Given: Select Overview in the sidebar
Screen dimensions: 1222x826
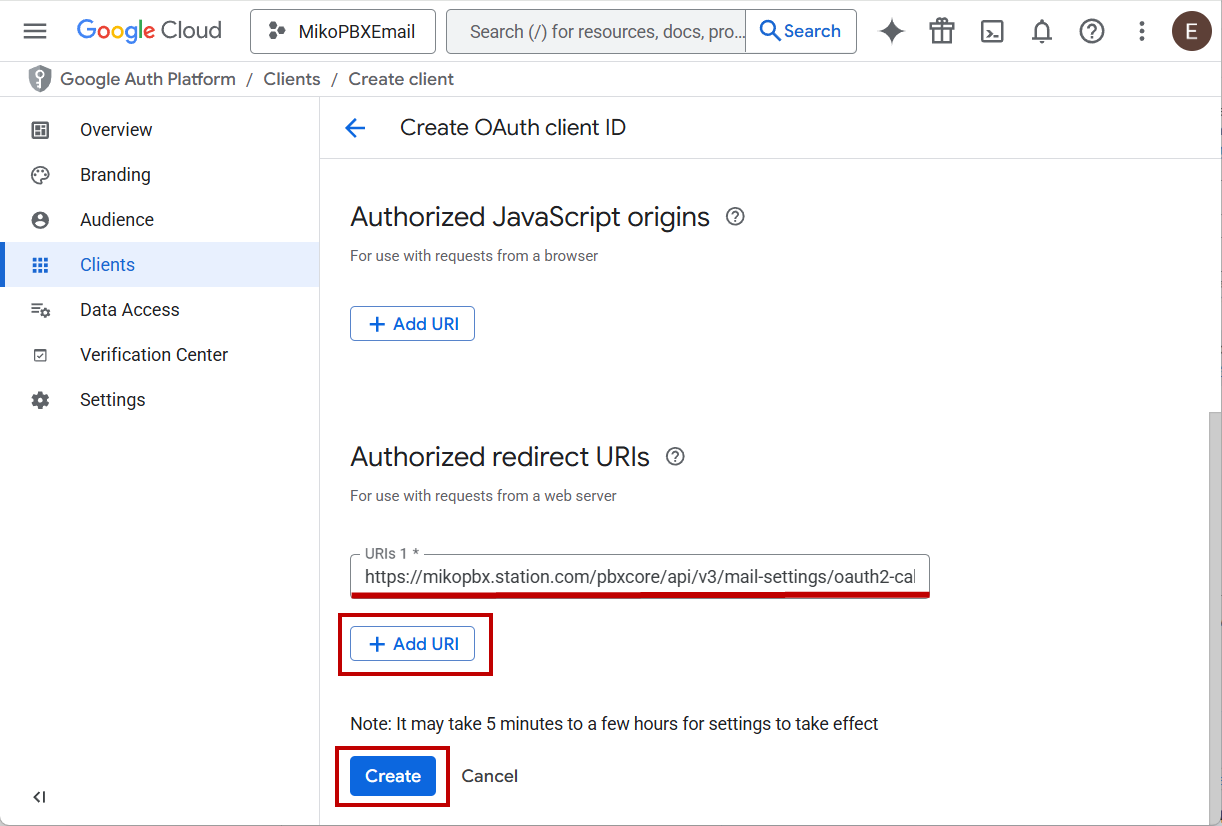Looking at the screenshot, I should [x=116, y=130].
